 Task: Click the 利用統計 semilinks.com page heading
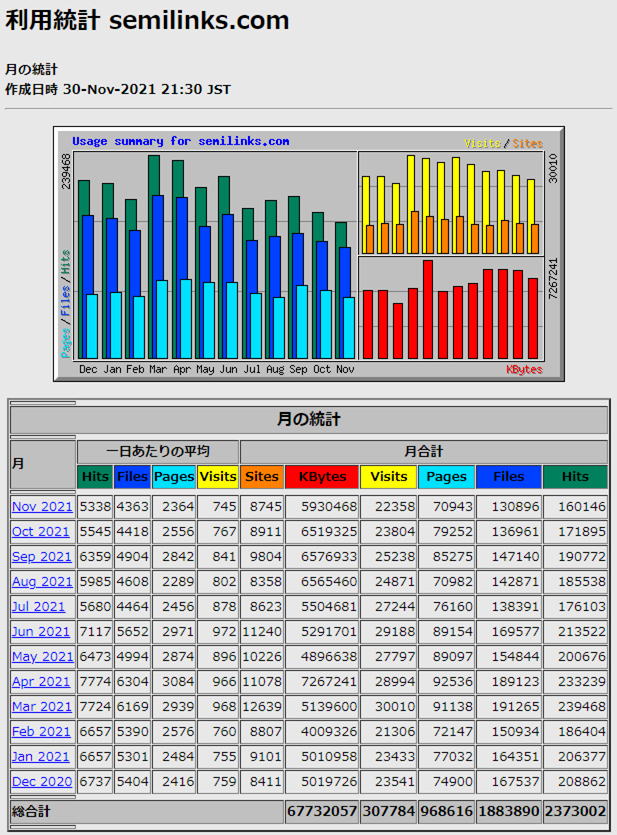coord(147,21)
